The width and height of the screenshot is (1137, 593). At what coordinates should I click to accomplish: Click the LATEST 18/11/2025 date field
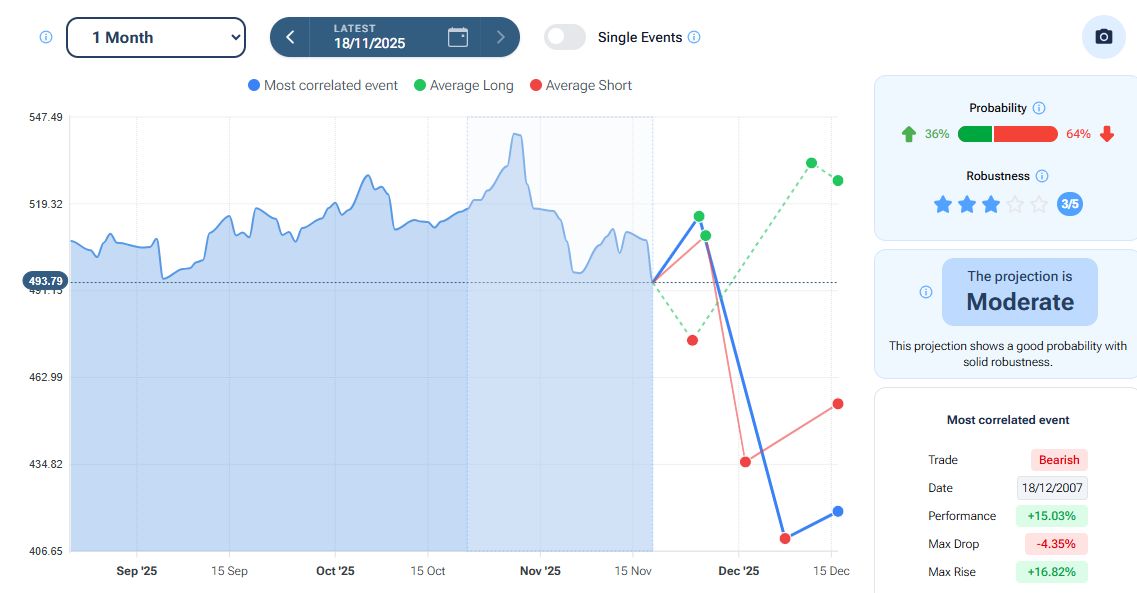[x=368, y=37]
